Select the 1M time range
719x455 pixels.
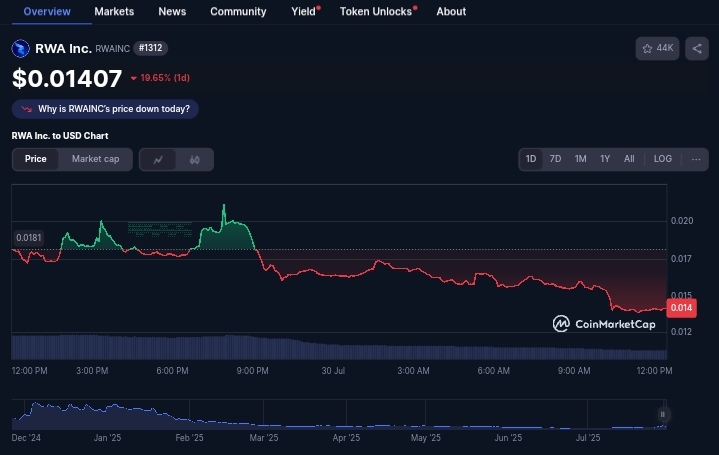[x=581, y=159]
